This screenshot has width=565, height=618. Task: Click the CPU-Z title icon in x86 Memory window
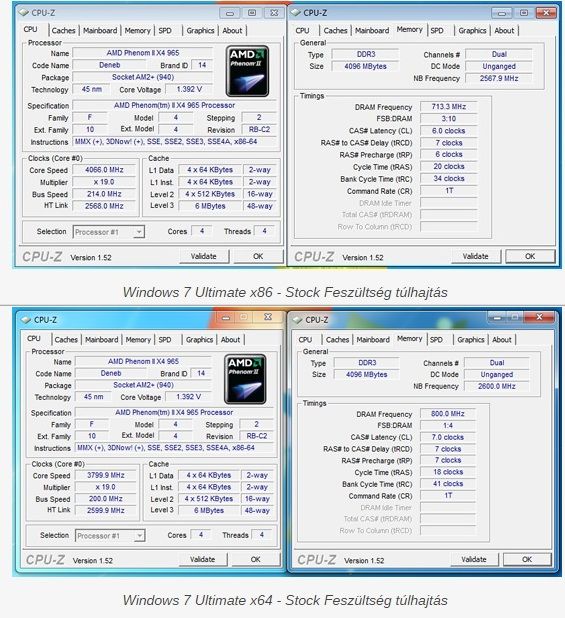coord(296,13)
